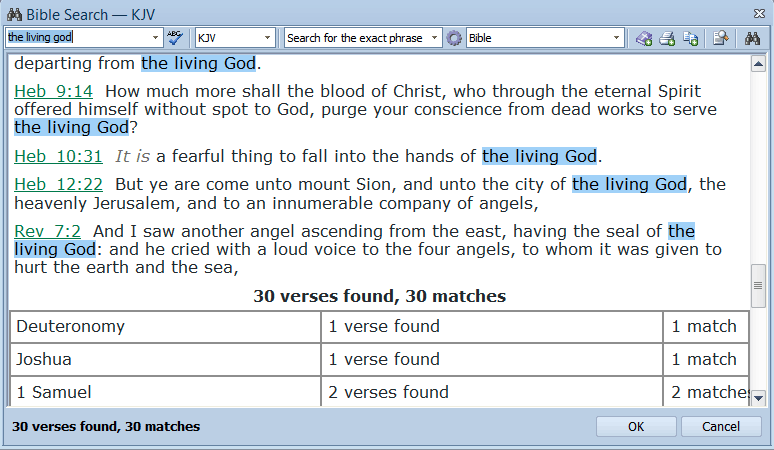This screenshot has height=450, width=774.
Task: Click the scroll down arrow
Action: tap(758, 397)
